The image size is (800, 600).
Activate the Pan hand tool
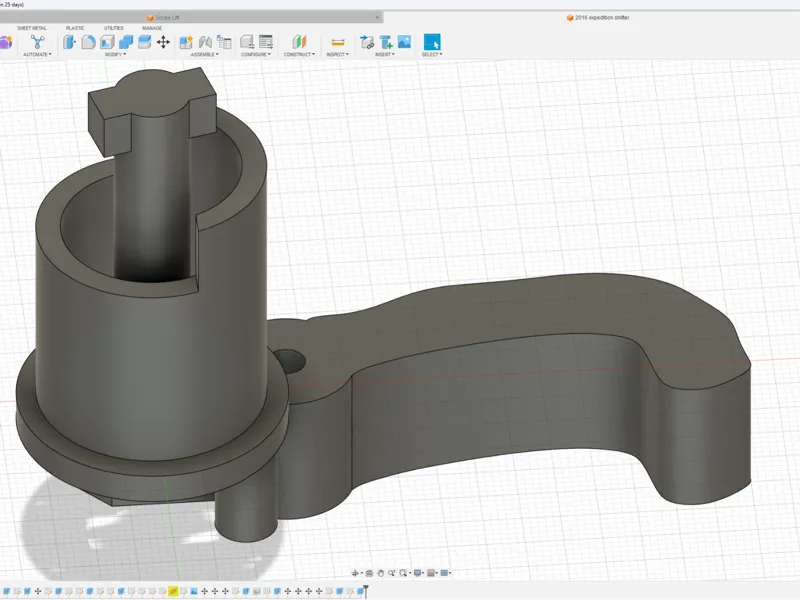(381, 573)
